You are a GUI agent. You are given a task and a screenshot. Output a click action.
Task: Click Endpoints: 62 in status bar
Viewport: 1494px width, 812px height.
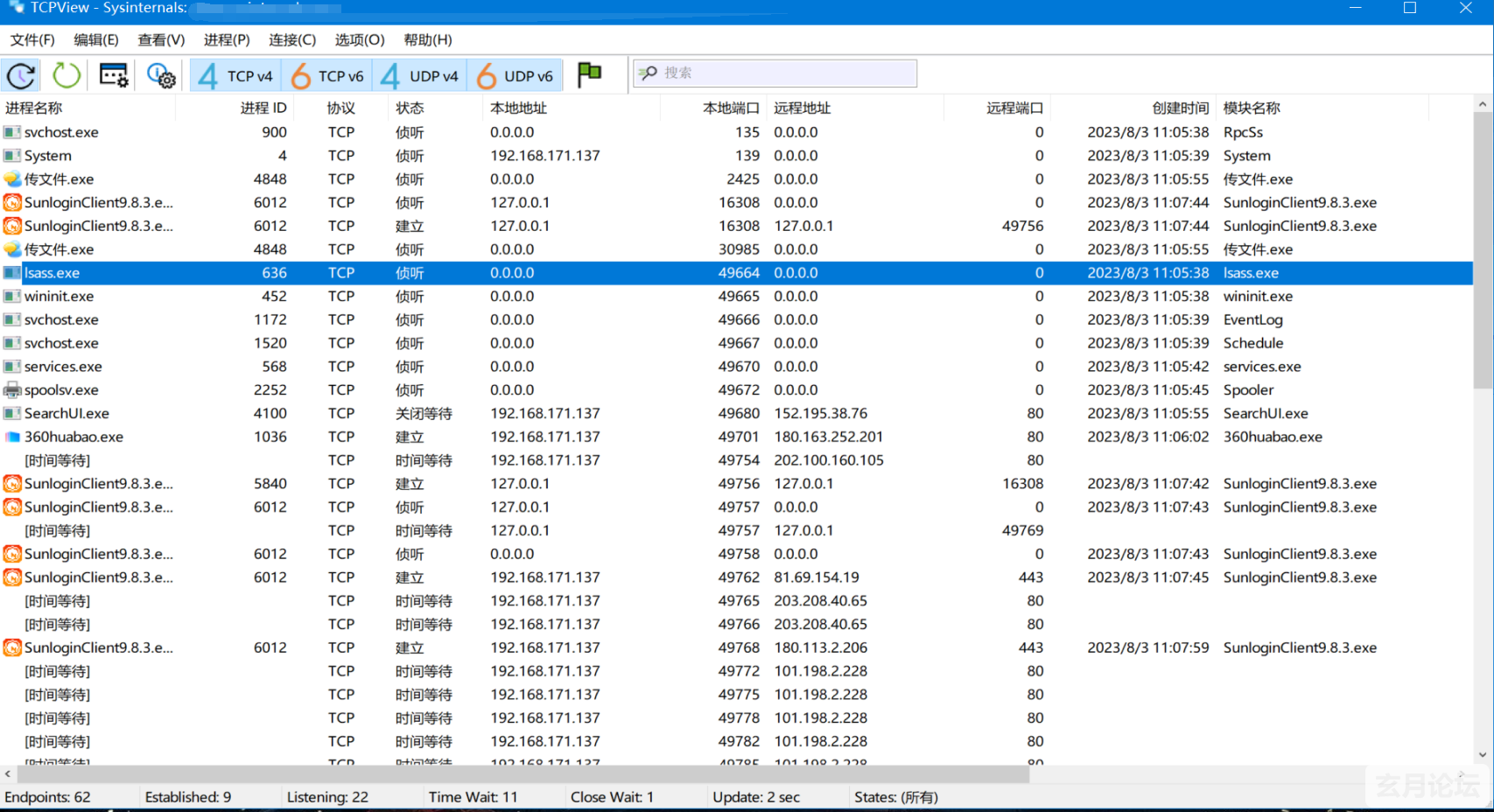click(x=47, y=797)
